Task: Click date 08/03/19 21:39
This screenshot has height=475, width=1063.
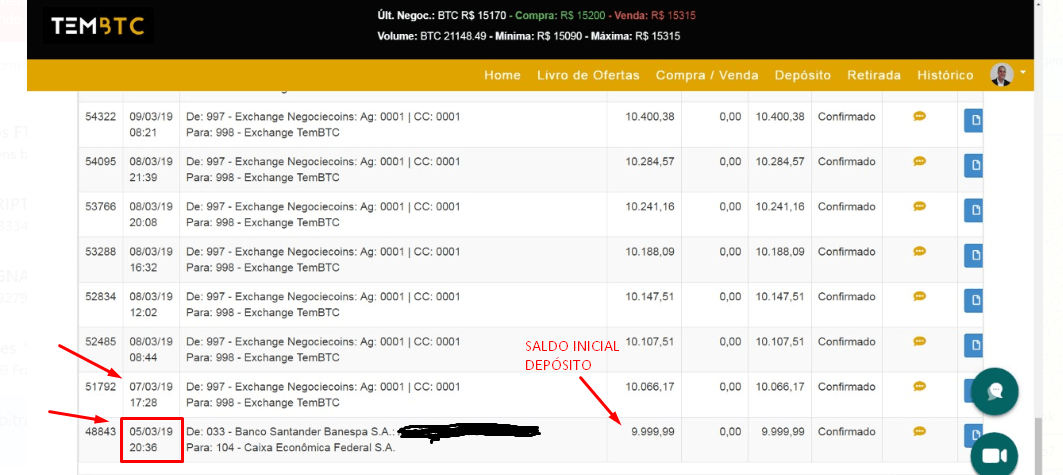Action: point(151,169)
